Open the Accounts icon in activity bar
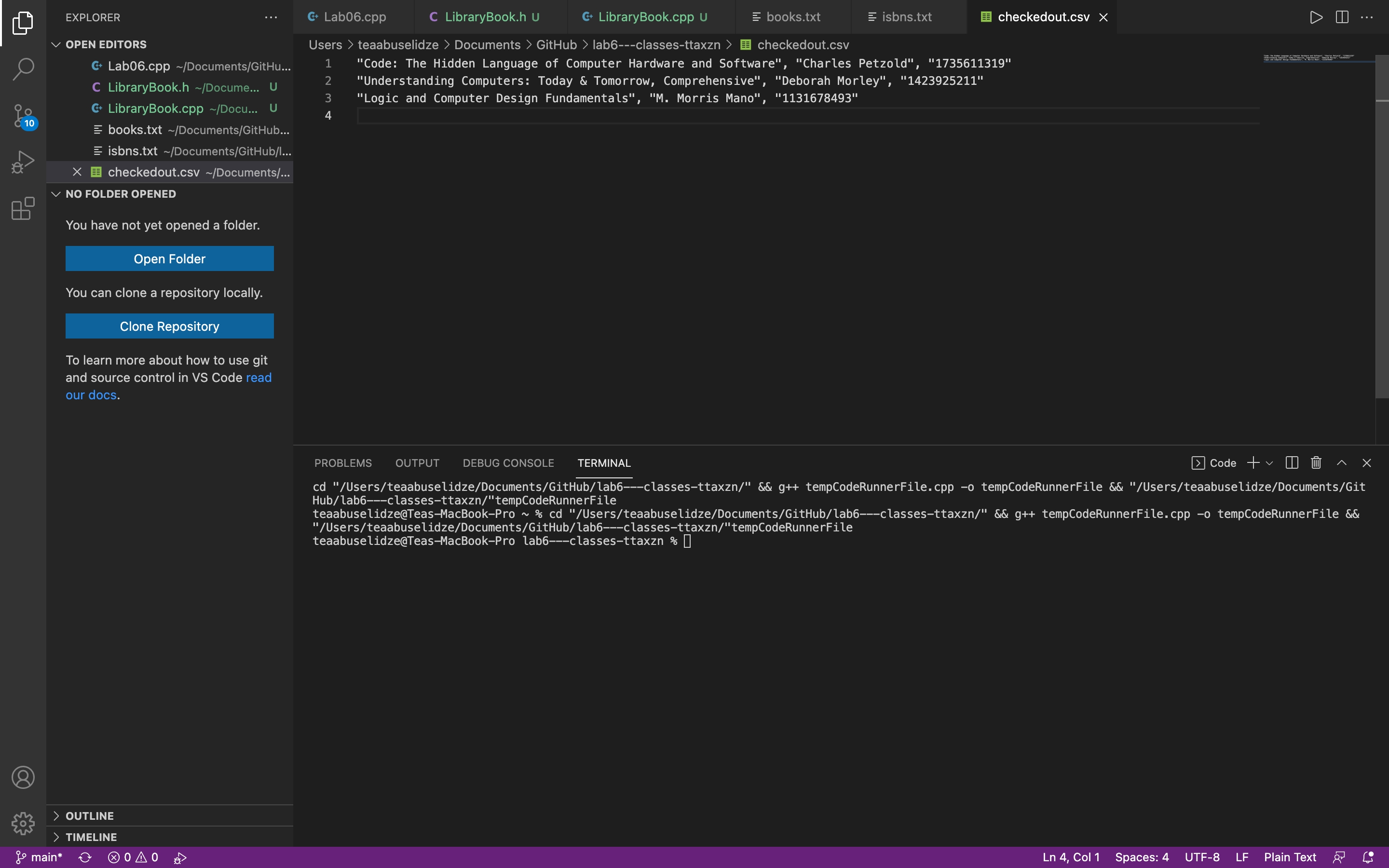 23,777
